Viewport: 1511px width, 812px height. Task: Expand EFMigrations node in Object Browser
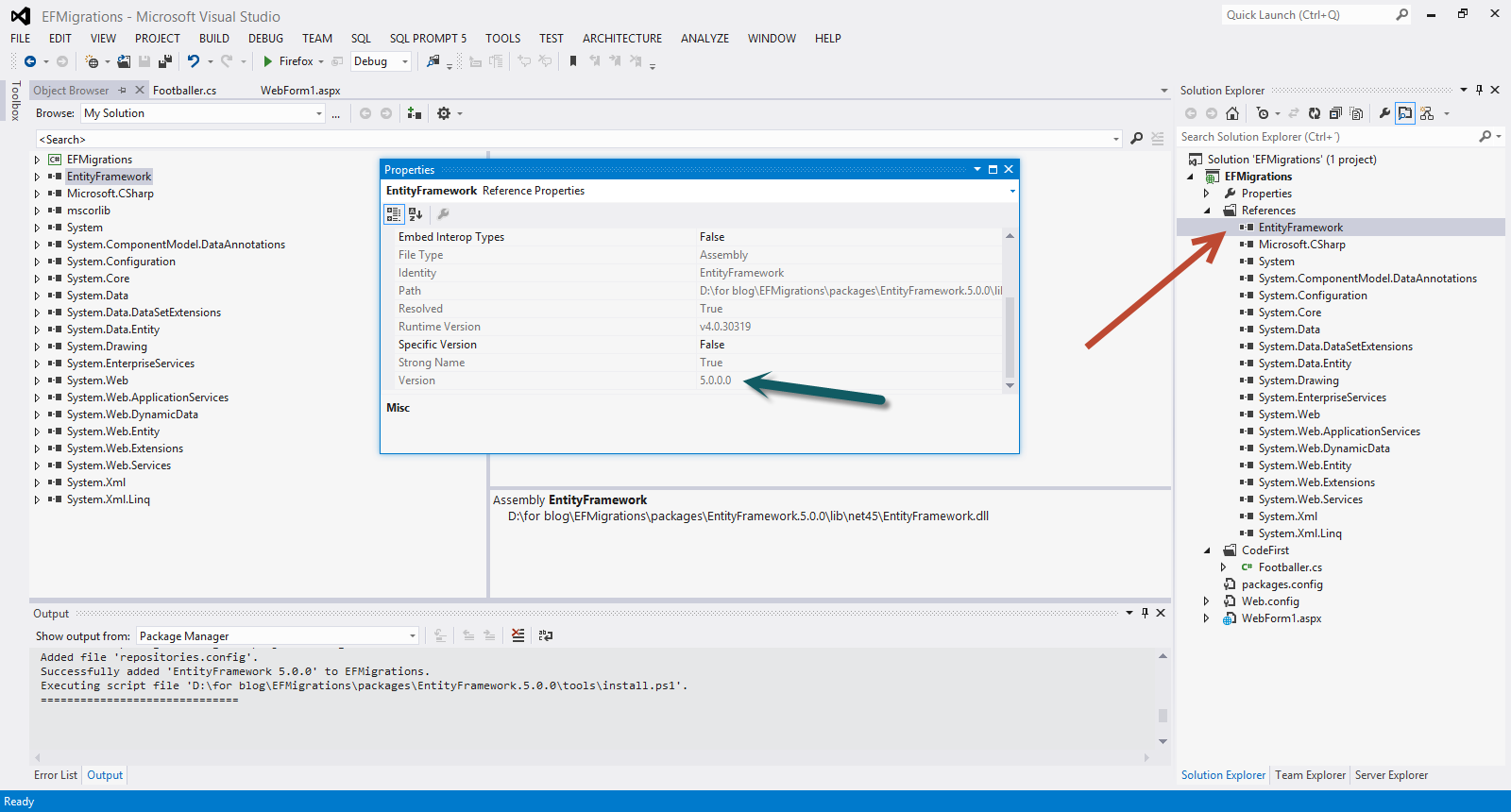click(37, 160)
